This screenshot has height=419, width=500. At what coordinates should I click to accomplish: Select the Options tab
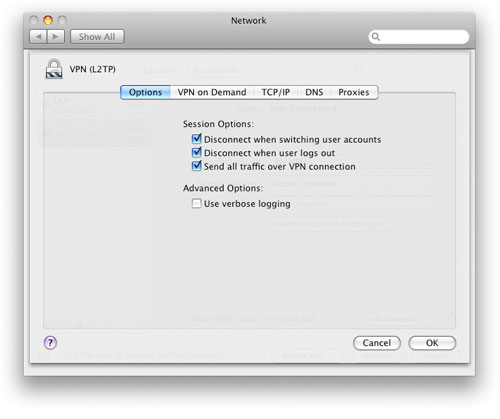pyautogui.click(x=145, y=92)
